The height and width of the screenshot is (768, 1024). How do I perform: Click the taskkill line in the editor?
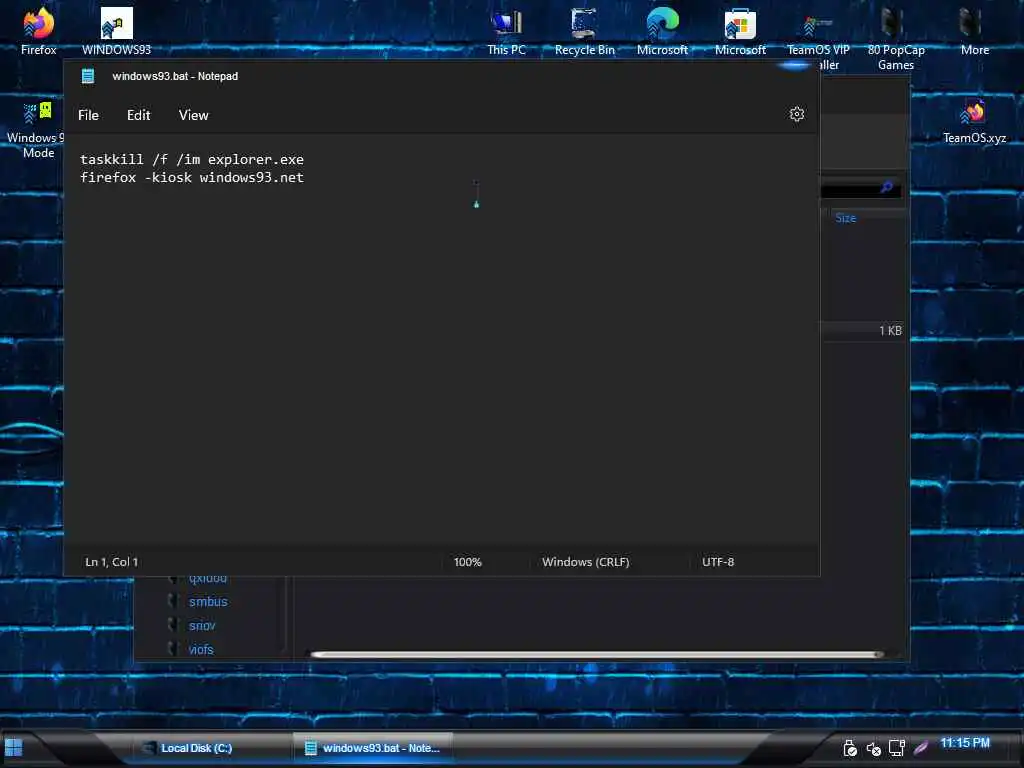point(191,159)
